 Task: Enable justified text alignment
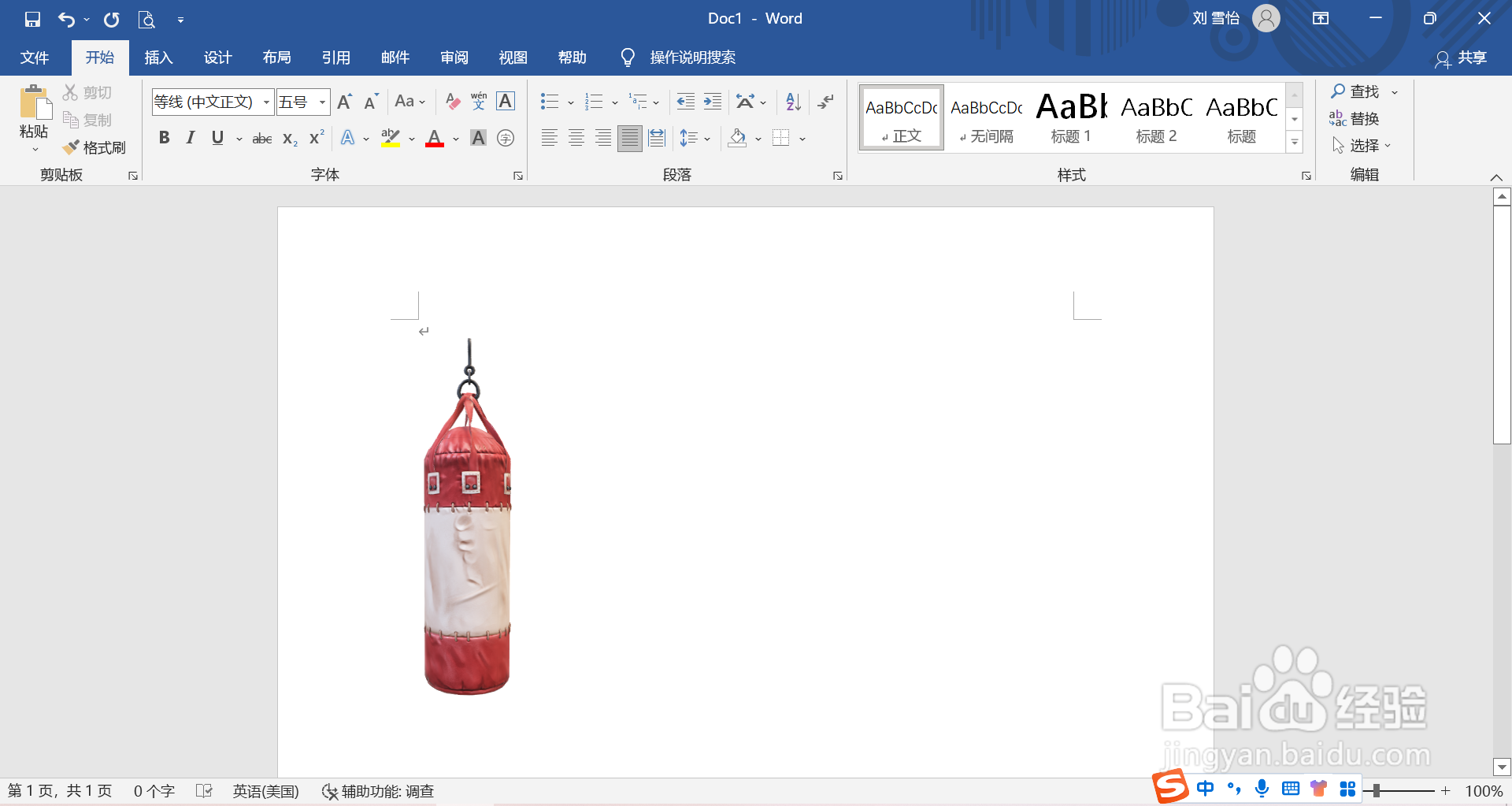[x=629, y=138]
